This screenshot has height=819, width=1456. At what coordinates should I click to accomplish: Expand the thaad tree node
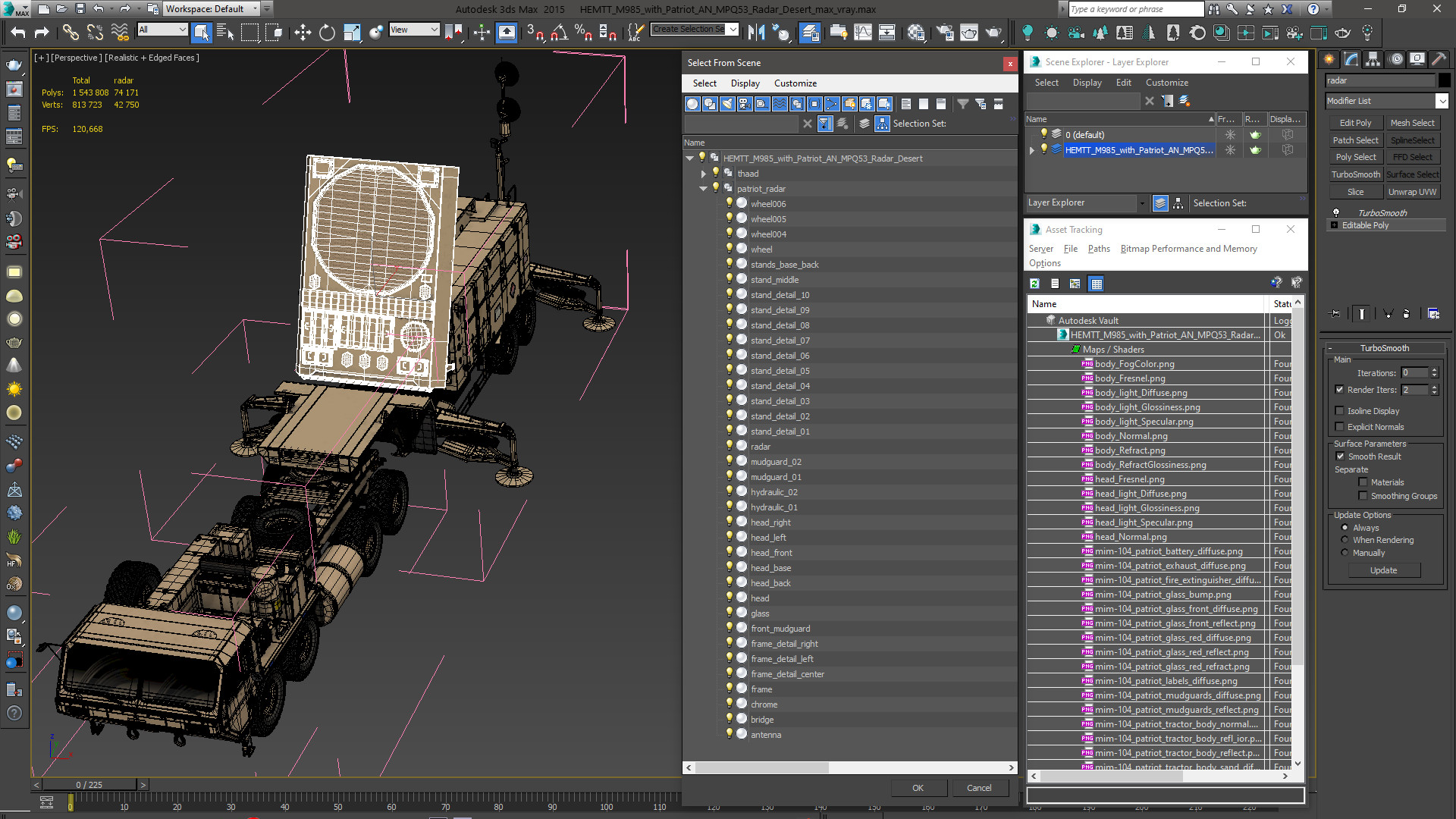703,174
